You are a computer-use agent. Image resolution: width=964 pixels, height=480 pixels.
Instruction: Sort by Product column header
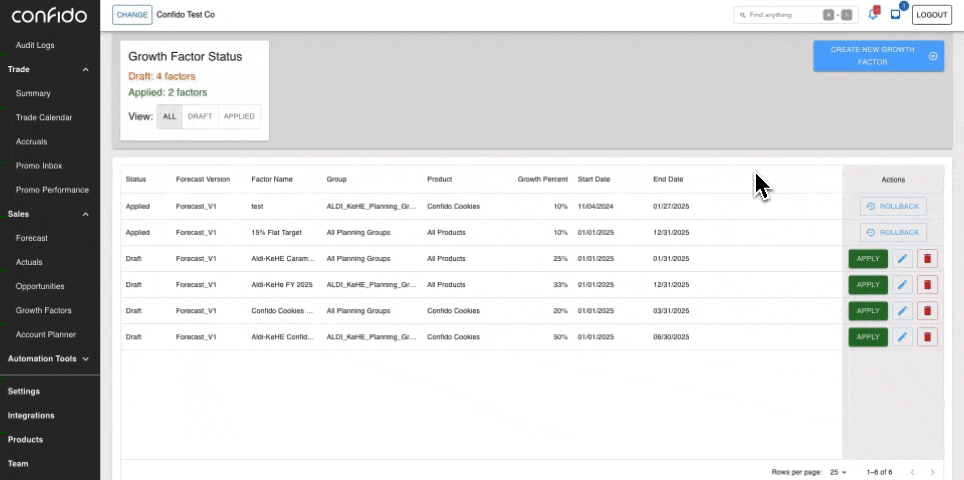[440, 179]
